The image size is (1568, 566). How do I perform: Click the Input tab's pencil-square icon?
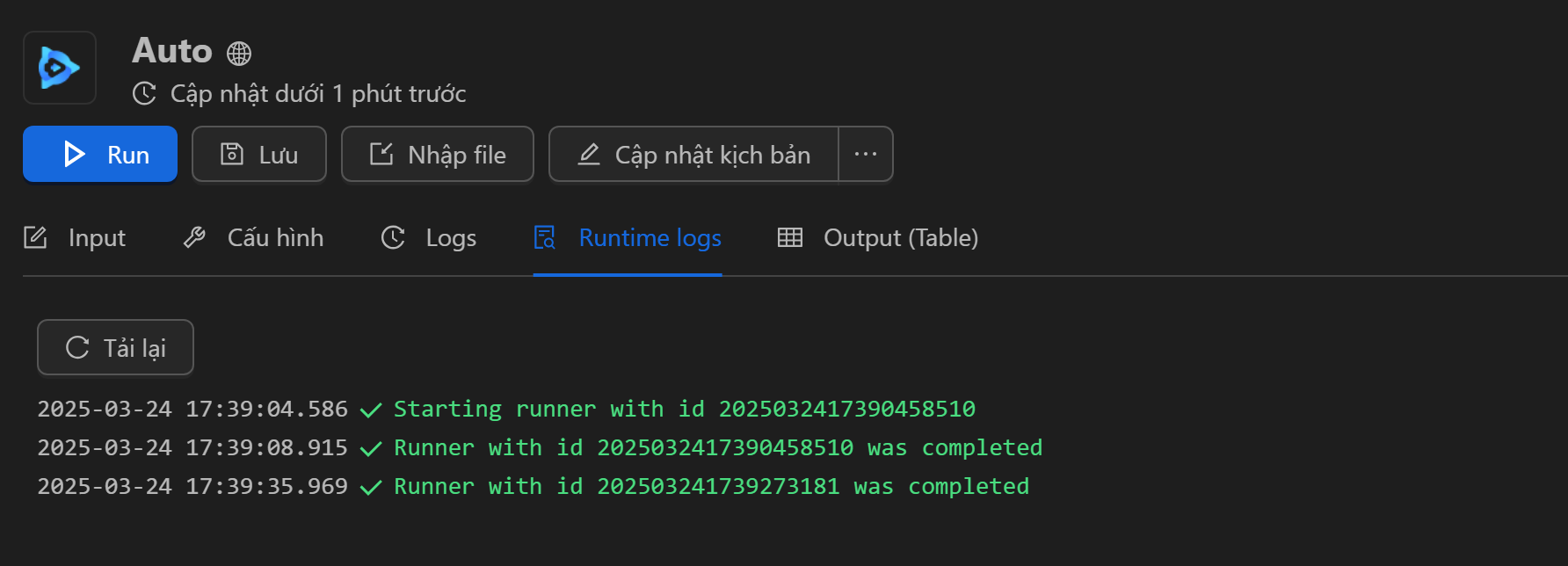point(35,237)
